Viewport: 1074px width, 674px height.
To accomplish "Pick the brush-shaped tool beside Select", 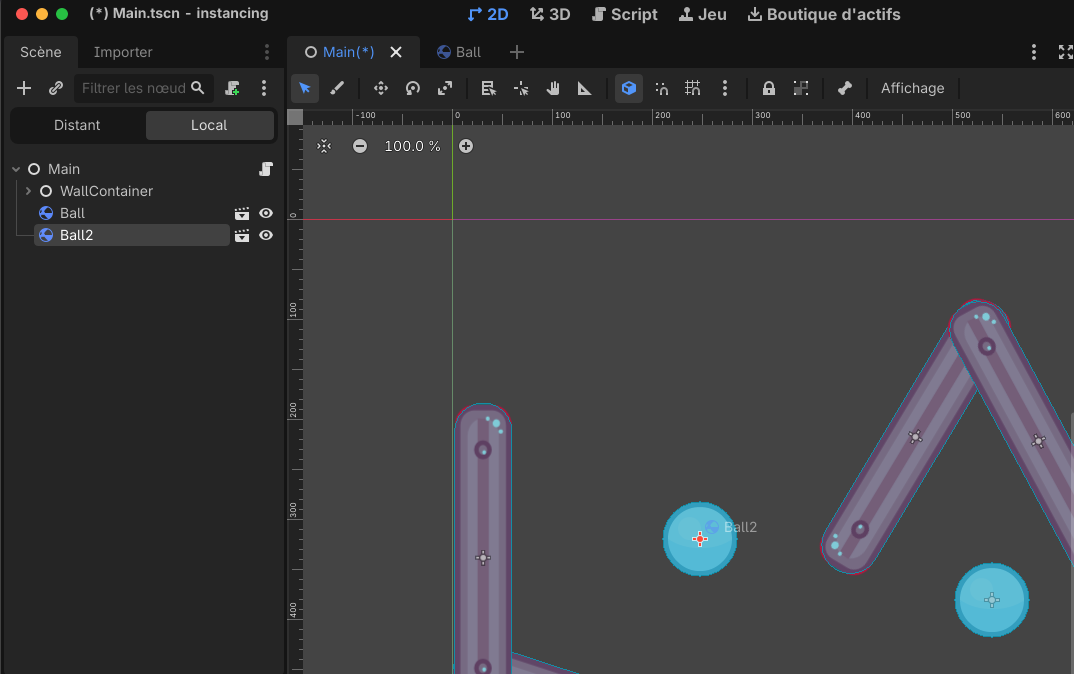I will click(337, 88).
